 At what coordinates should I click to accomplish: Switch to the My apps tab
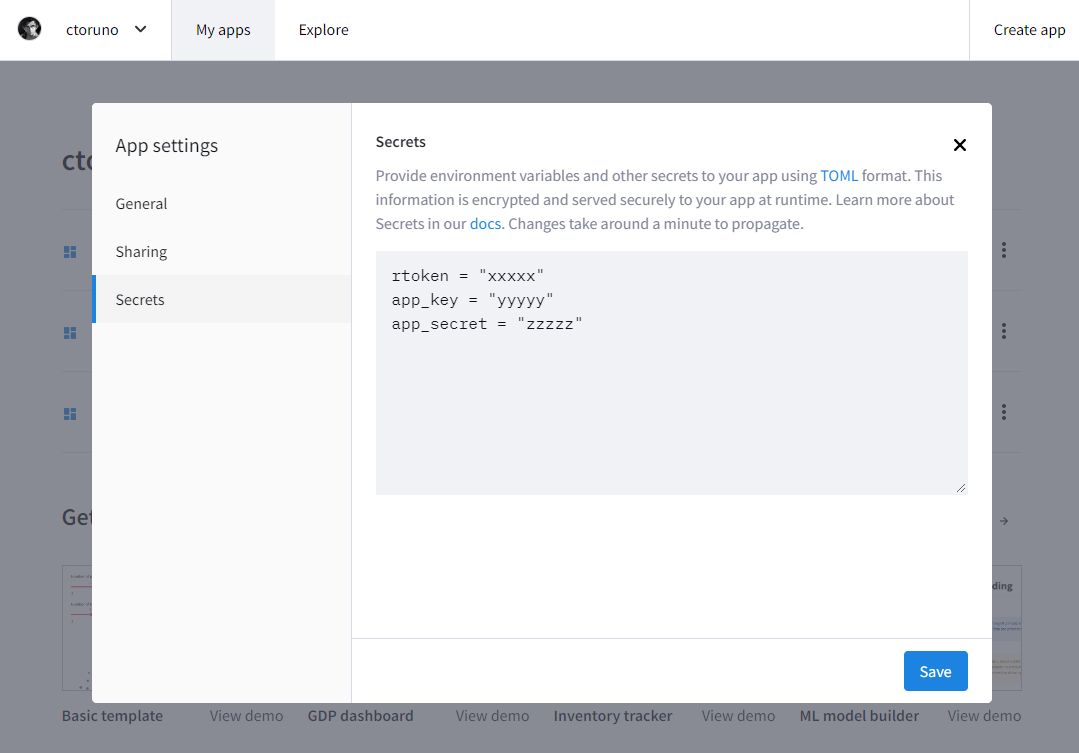223,30
